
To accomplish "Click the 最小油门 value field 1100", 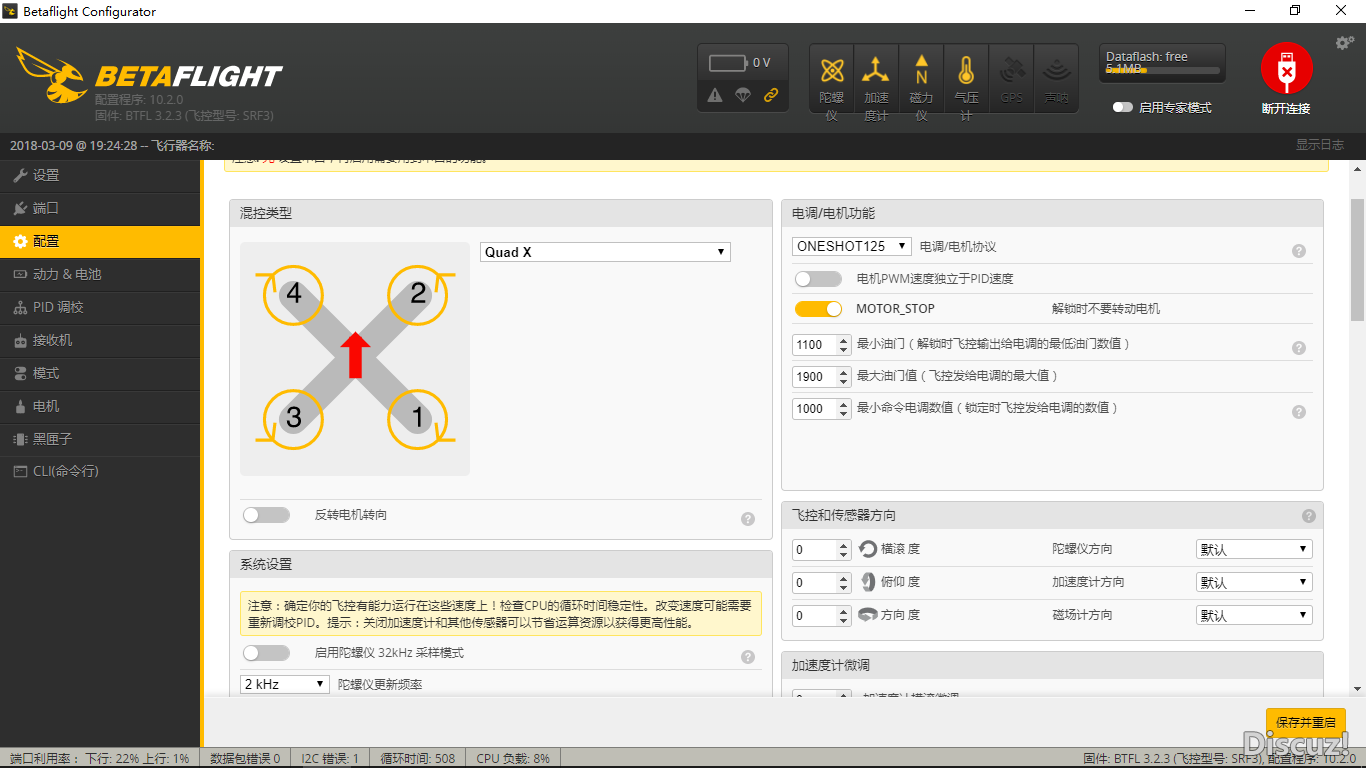I will tap(821, 345).
